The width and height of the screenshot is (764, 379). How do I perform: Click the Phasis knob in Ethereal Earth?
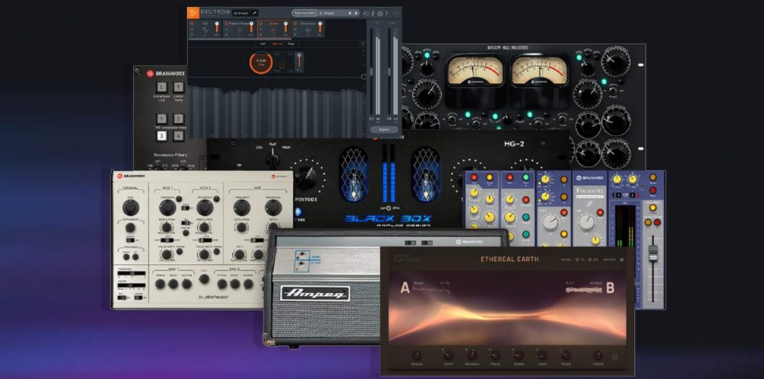pyautogui.click(x=495, y=355)
